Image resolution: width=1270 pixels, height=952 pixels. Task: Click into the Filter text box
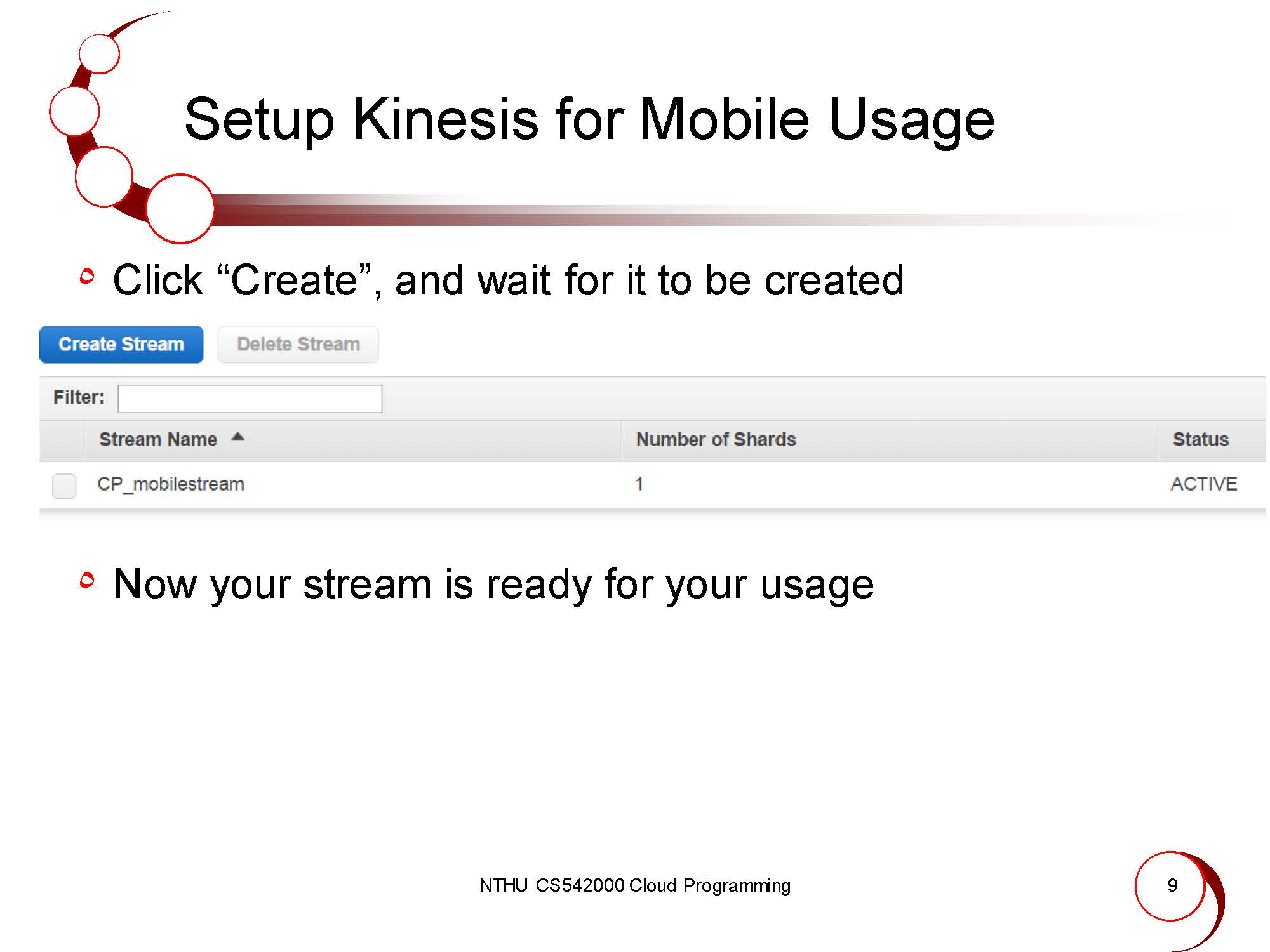(x=250, y=399)
